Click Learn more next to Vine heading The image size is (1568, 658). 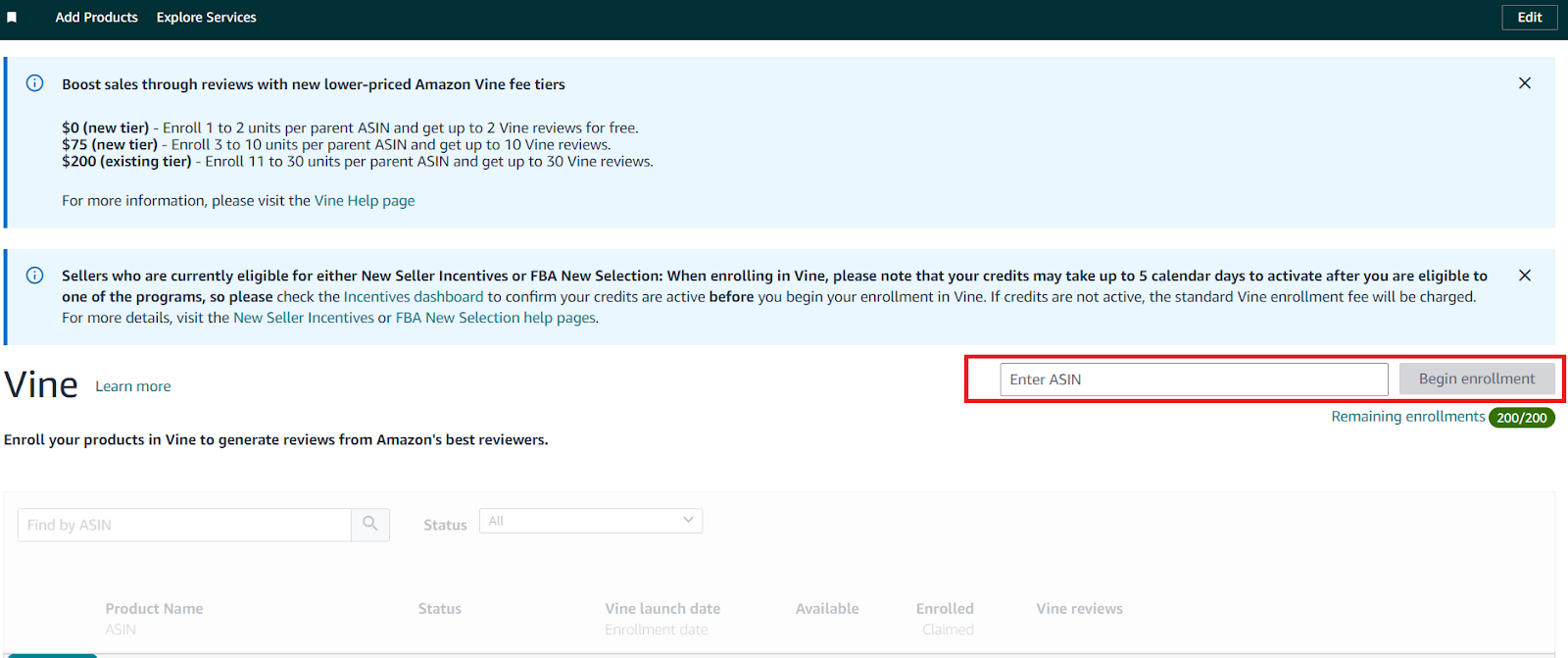pyautogui.click(x=132, y=386)
